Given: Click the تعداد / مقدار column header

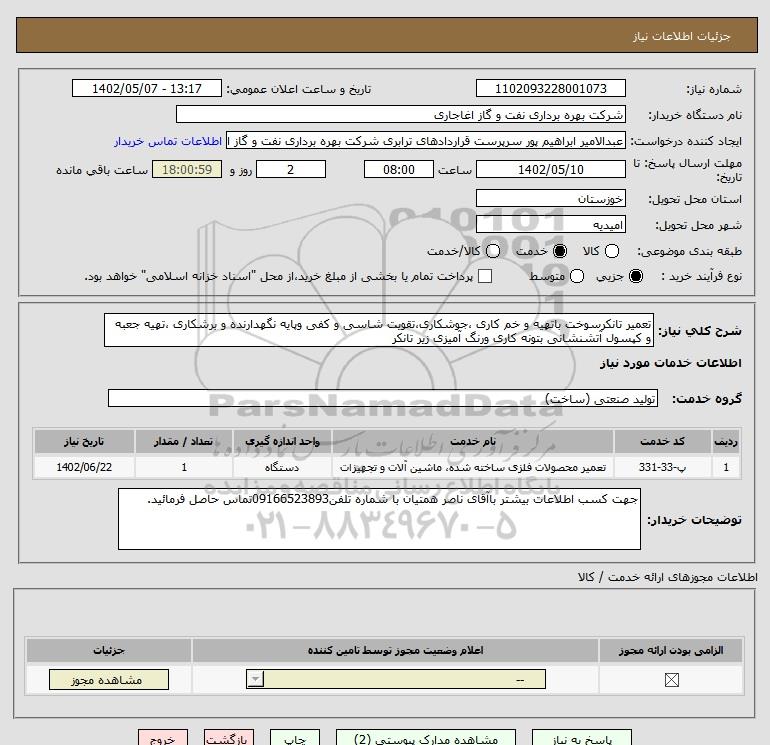Looking at the screenshot, I should click(x=184, y=441).
